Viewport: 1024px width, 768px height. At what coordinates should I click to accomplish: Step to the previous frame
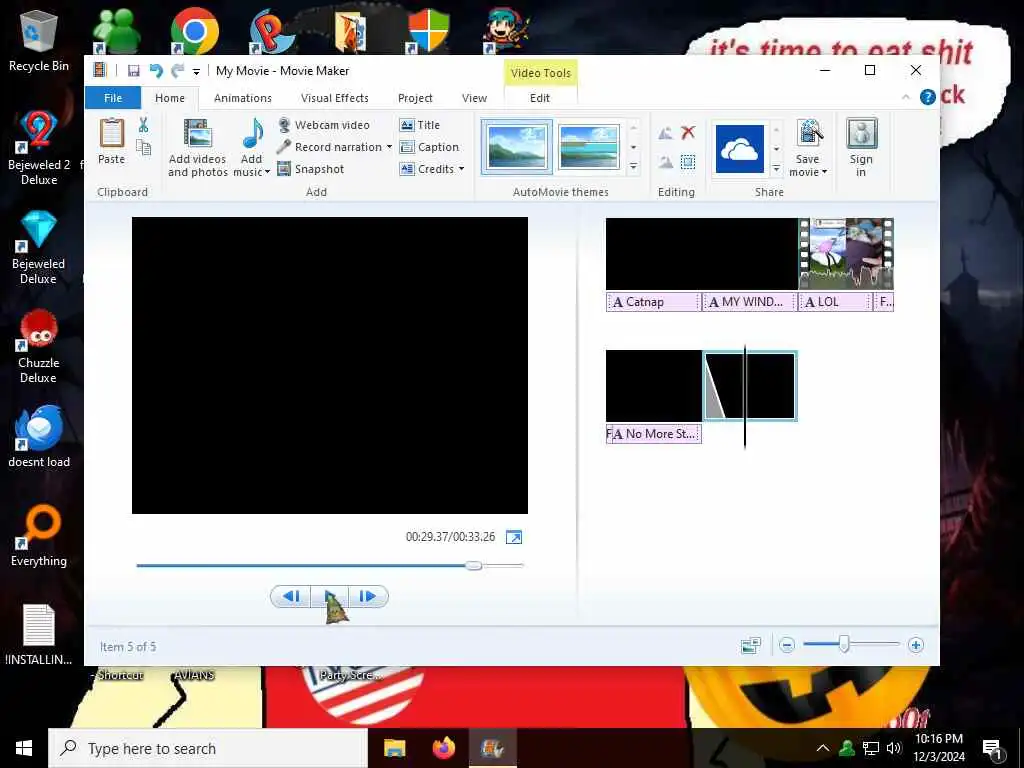pyautogui.click(x=291, y=596)
